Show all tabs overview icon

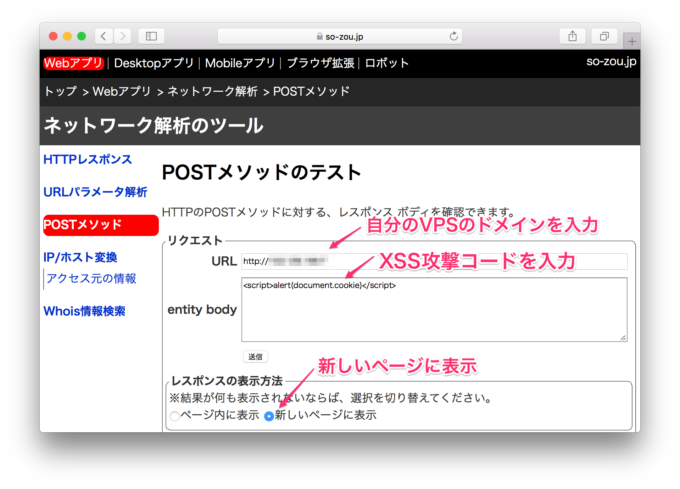tap(604, 36)
